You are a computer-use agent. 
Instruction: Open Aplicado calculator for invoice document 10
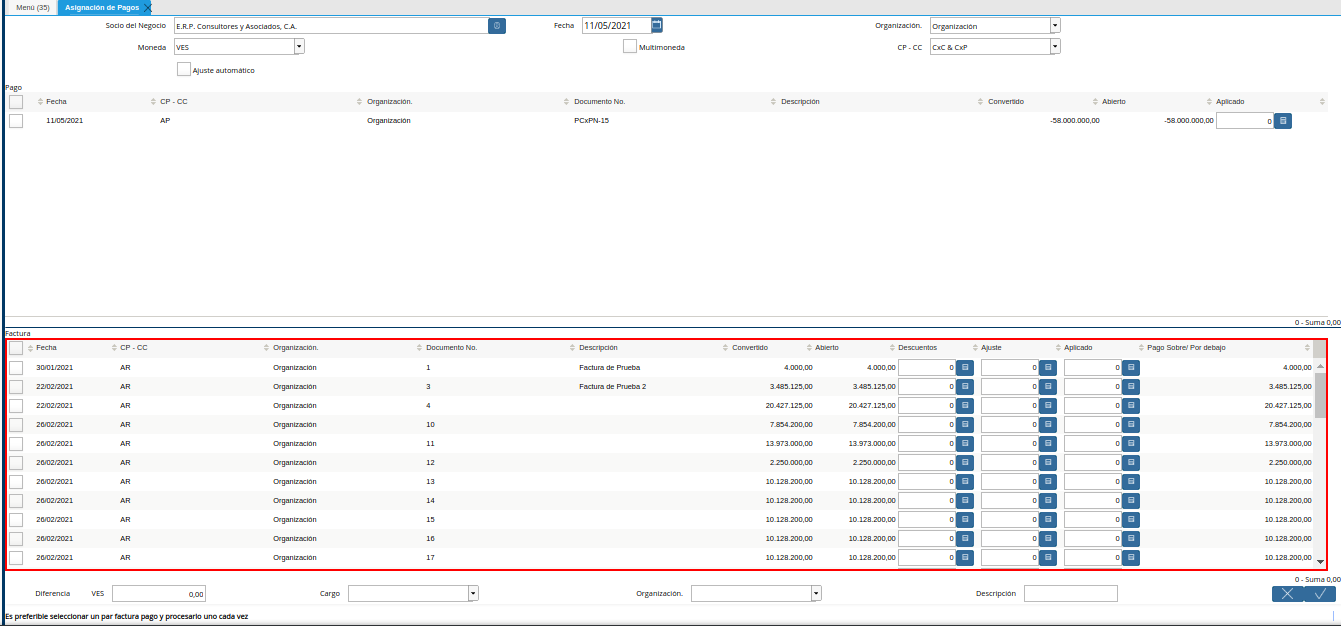(1131, 425)
